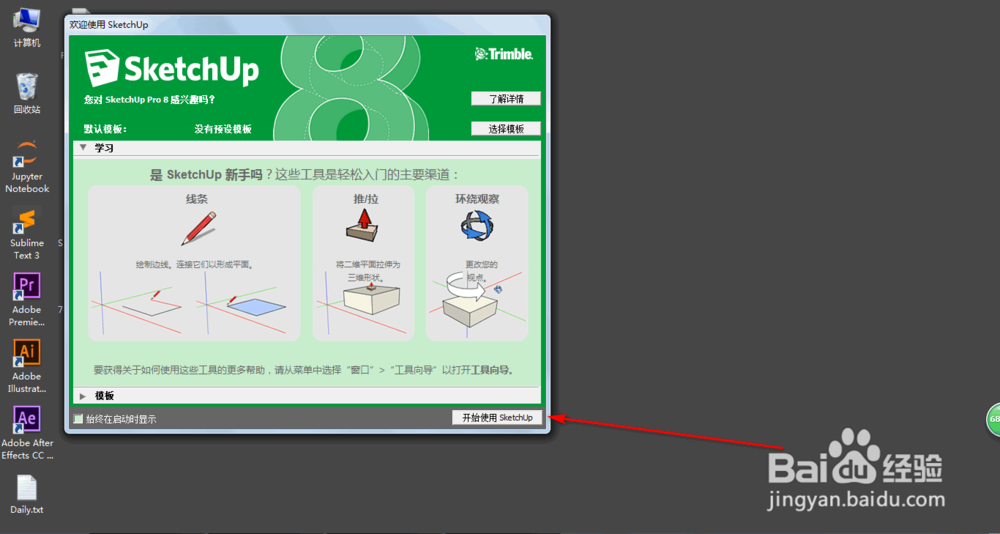Click the green circular badge at screen edge
This screenshot has height=534, width=1000.
click(994, 420)
